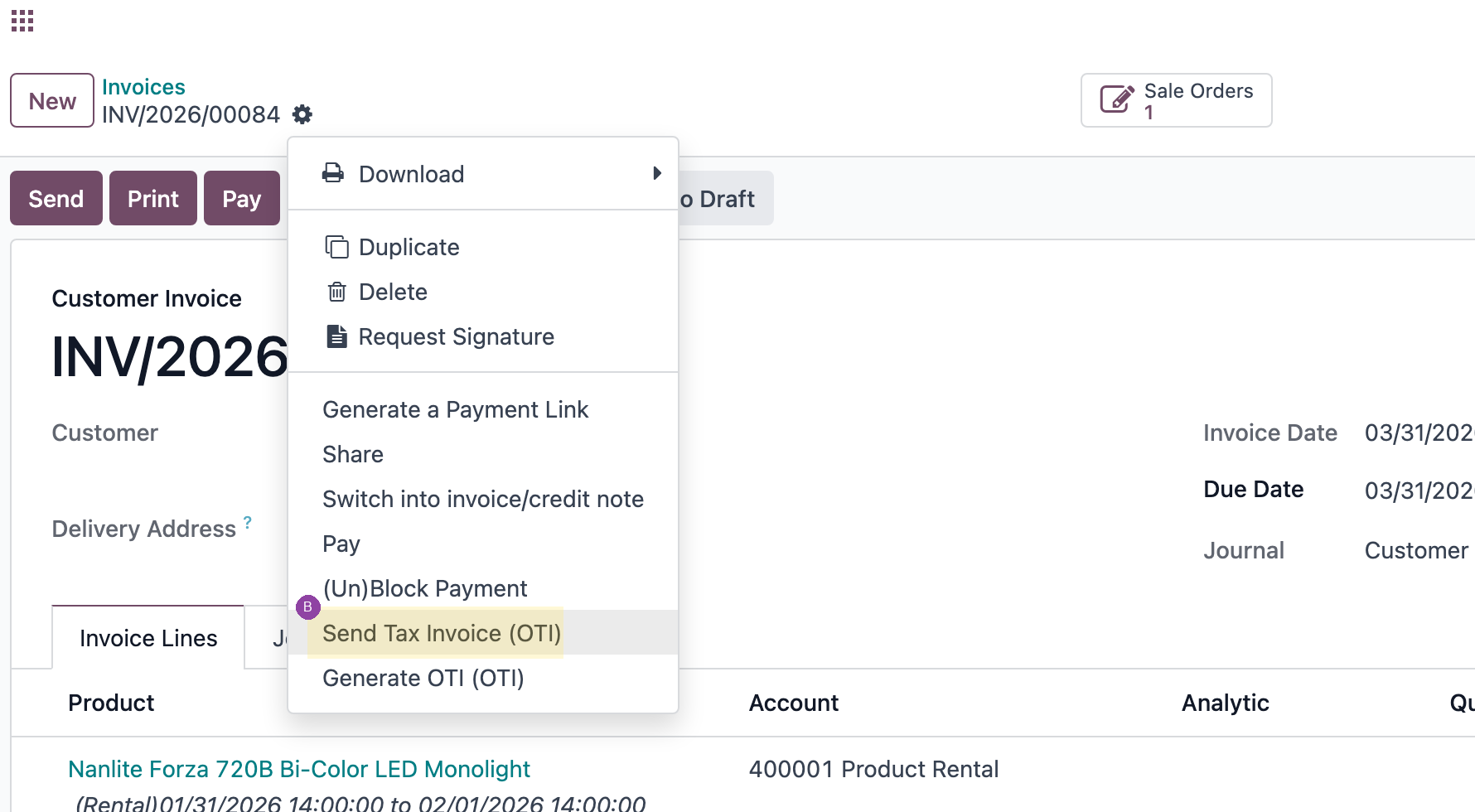1475x812 pixels.
Task: Choose Generate OTI (OTI) option
Action: point(483,678)
